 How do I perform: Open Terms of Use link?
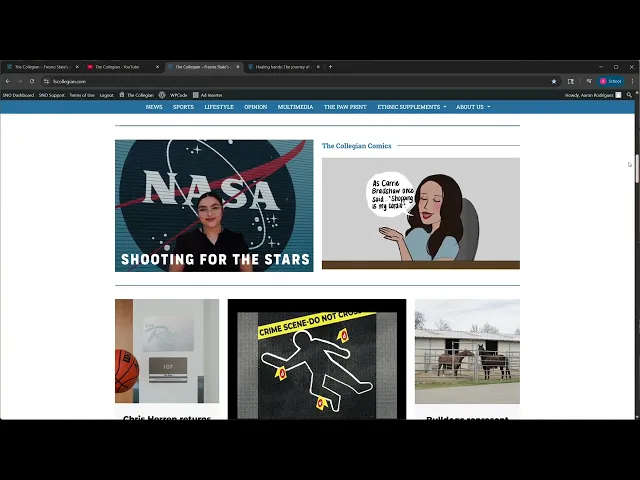pyautogui.click(x=82, y=95)
